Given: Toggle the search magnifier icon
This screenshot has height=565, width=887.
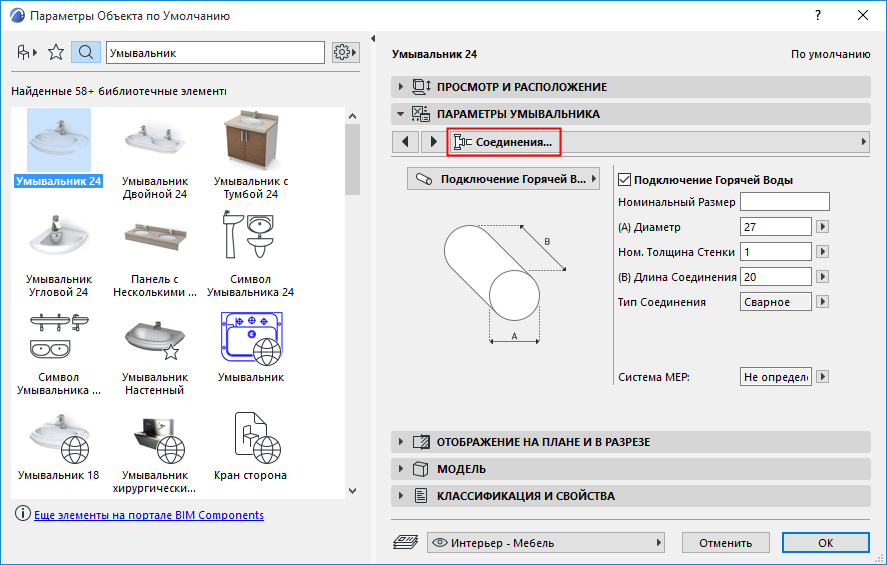Looking at the screenshot, I should coord(86,53).
